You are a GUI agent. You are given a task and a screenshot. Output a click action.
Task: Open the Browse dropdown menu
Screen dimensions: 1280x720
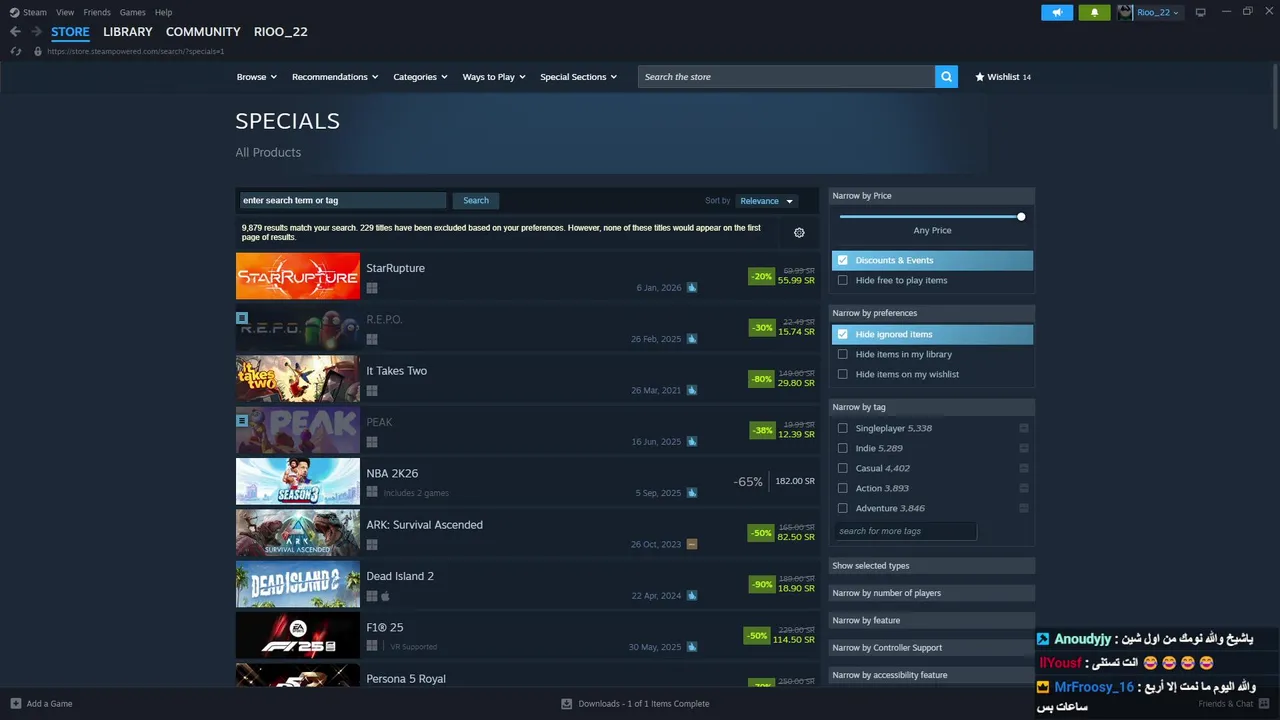258,77
